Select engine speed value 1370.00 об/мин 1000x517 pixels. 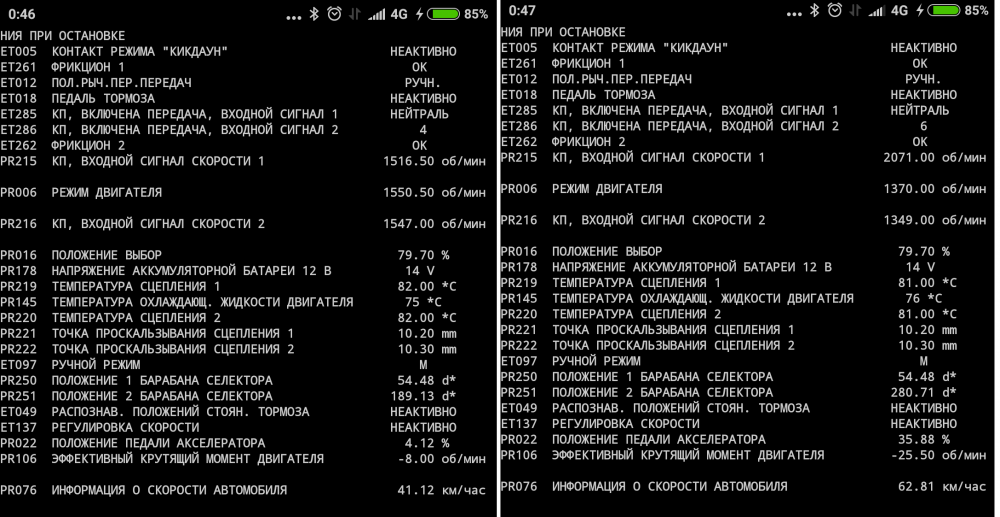(935, 189)
